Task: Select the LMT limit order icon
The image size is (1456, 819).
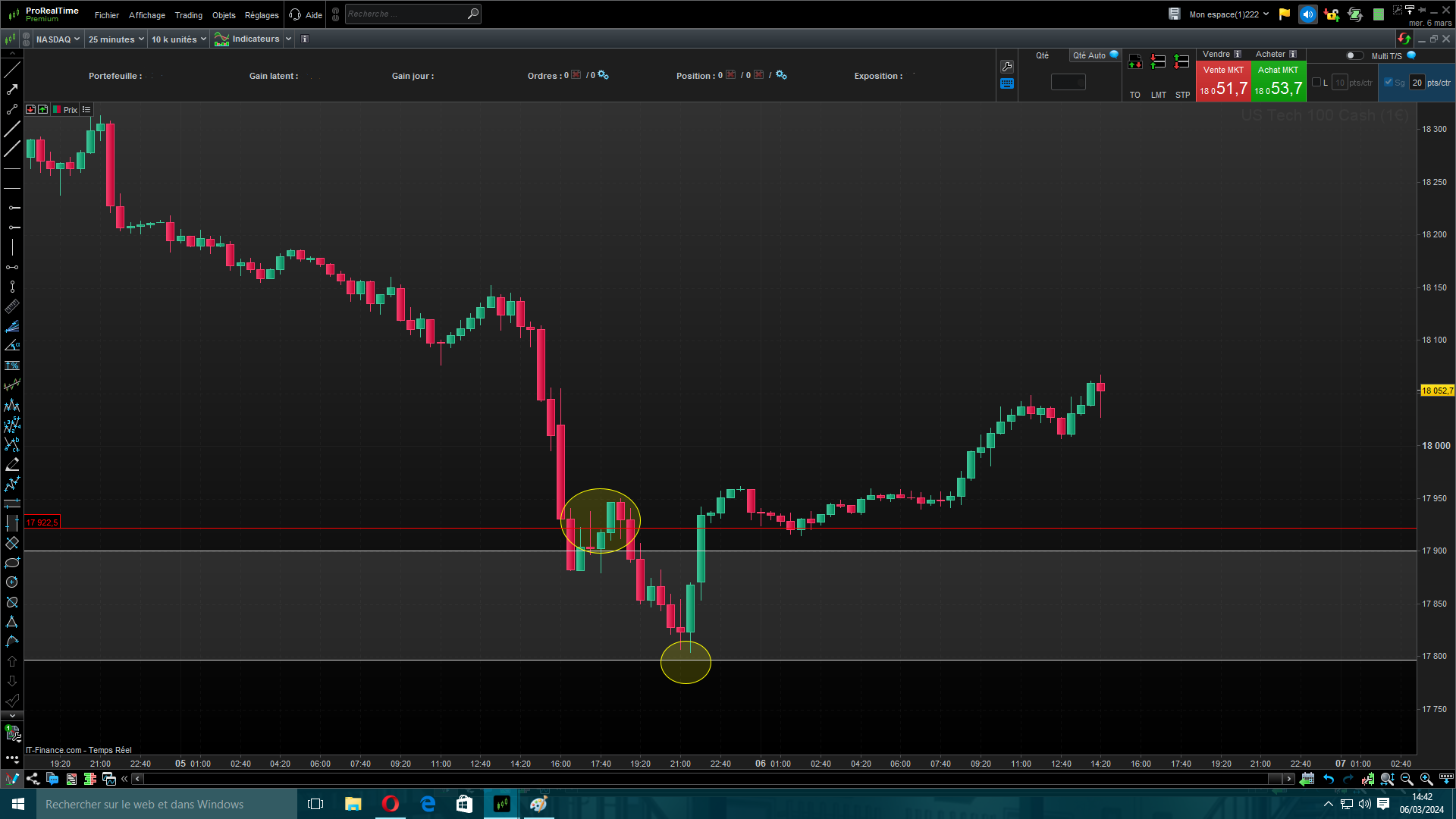Action: pos(1158,62)
